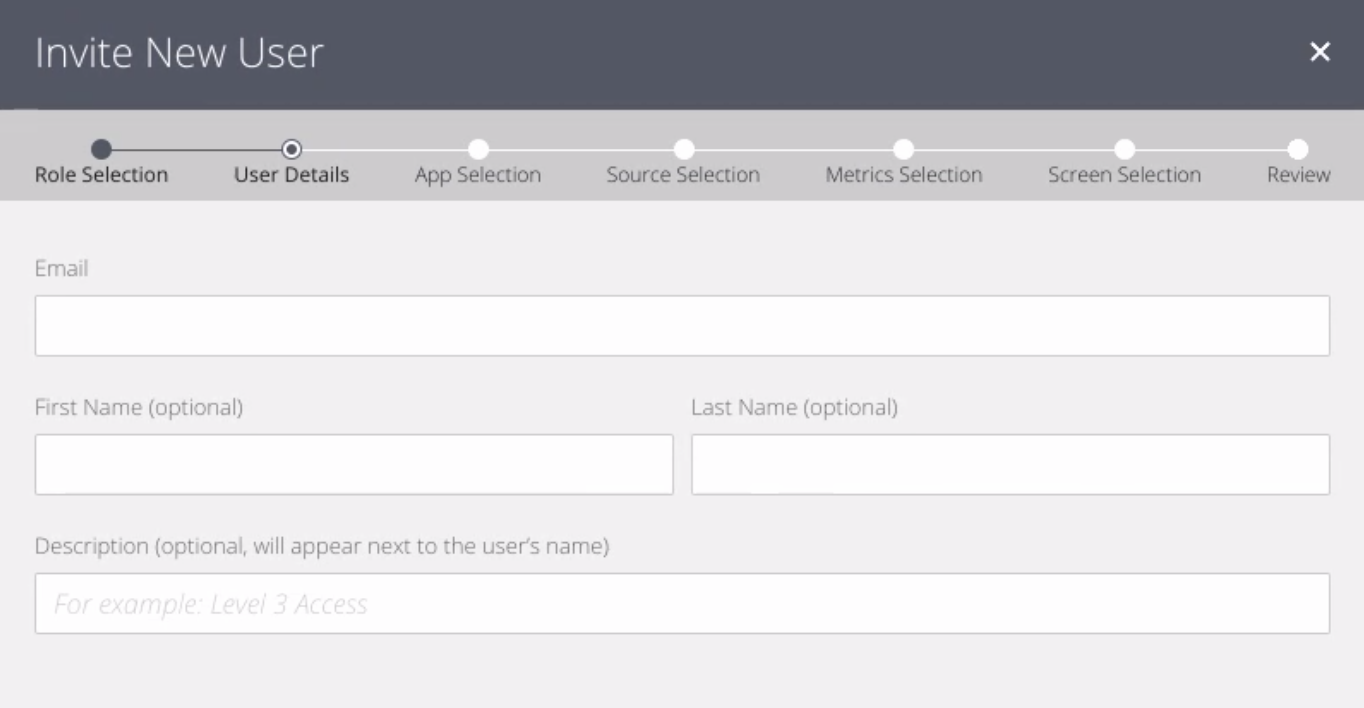Click the App Selection step dot

click(x=478, y=149)
